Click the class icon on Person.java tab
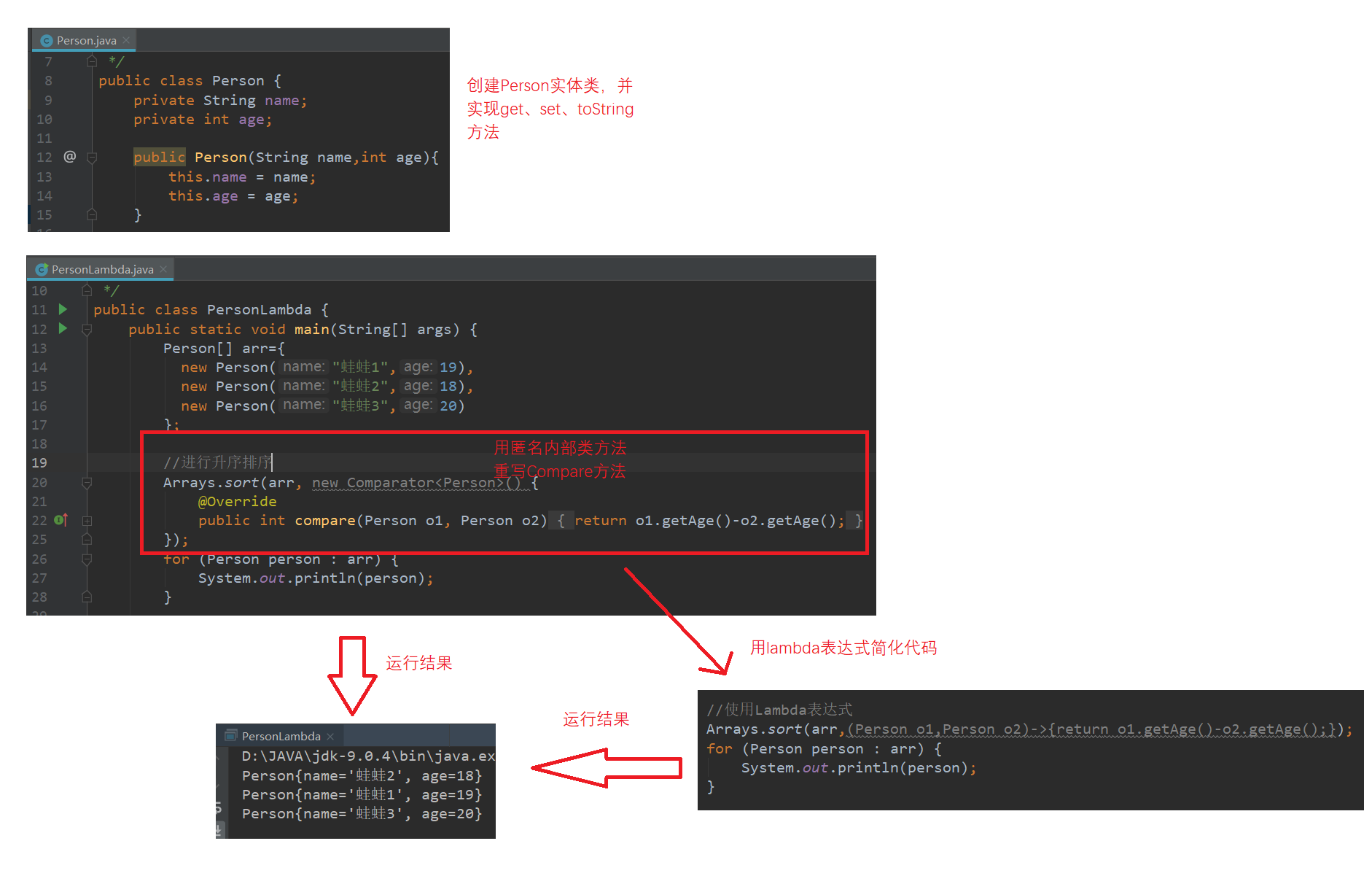This screenshot has width=1372, height=884. 46,41
